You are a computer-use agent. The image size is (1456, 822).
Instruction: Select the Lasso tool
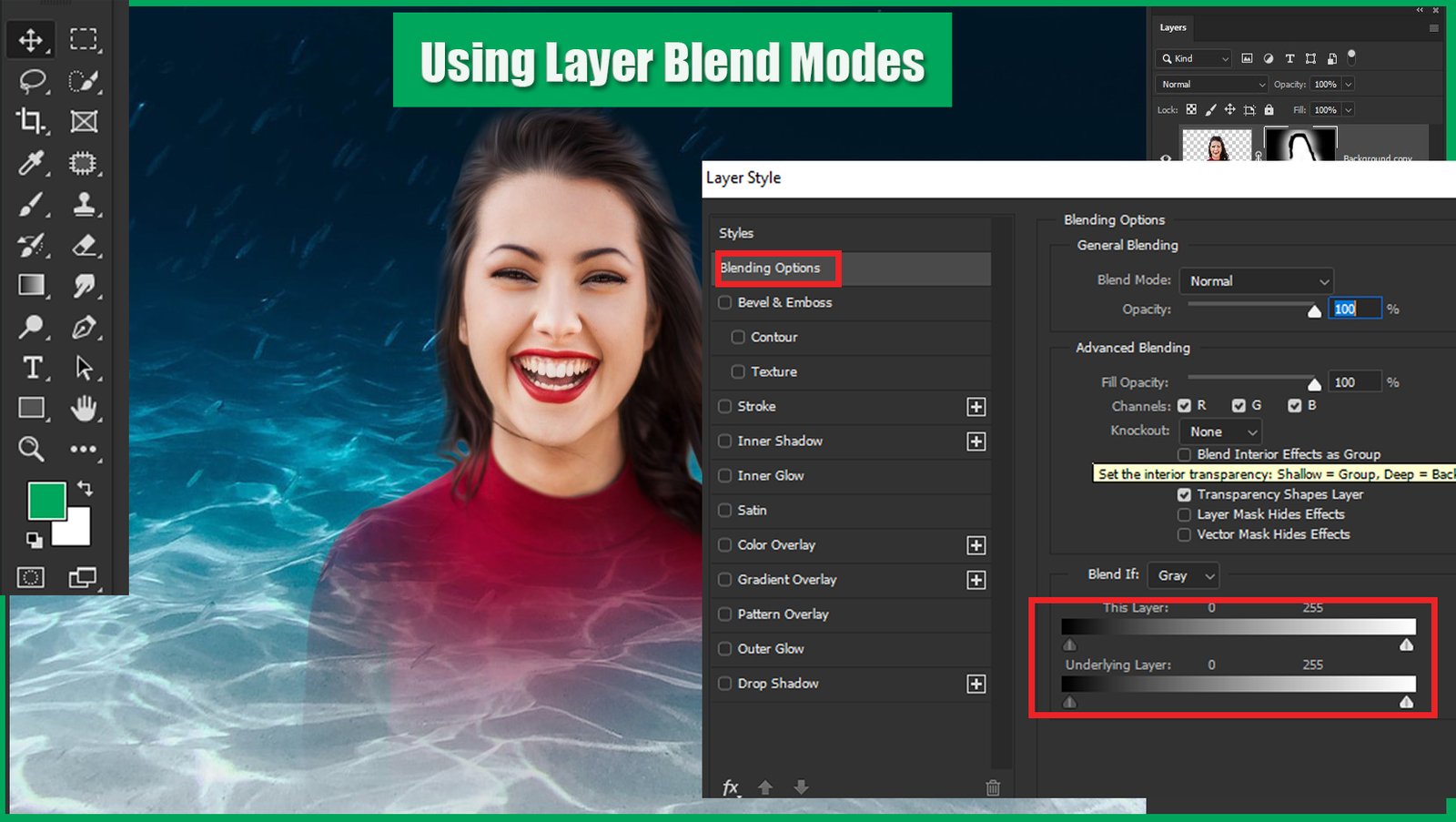click(x=33, y=81)
